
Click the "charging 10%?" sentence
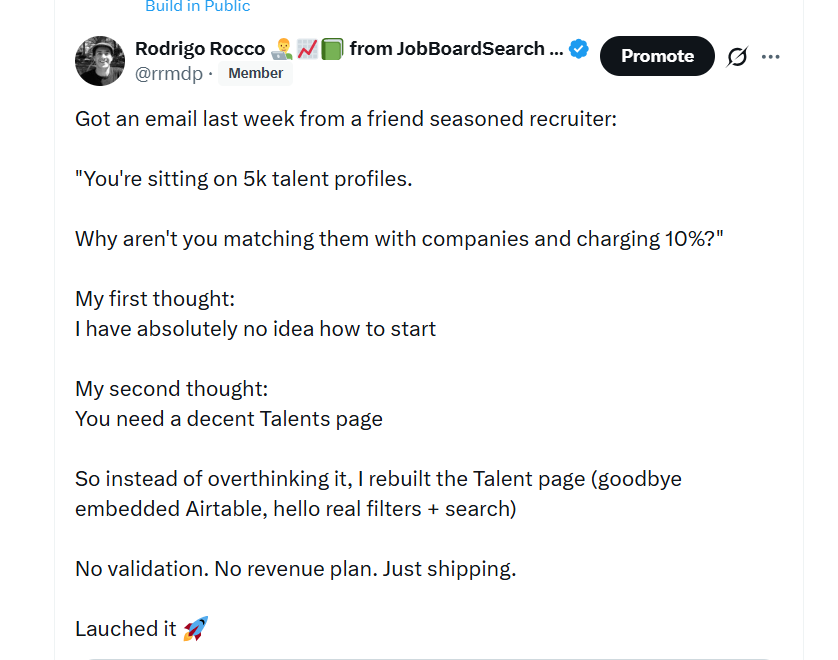click(399, 239)
